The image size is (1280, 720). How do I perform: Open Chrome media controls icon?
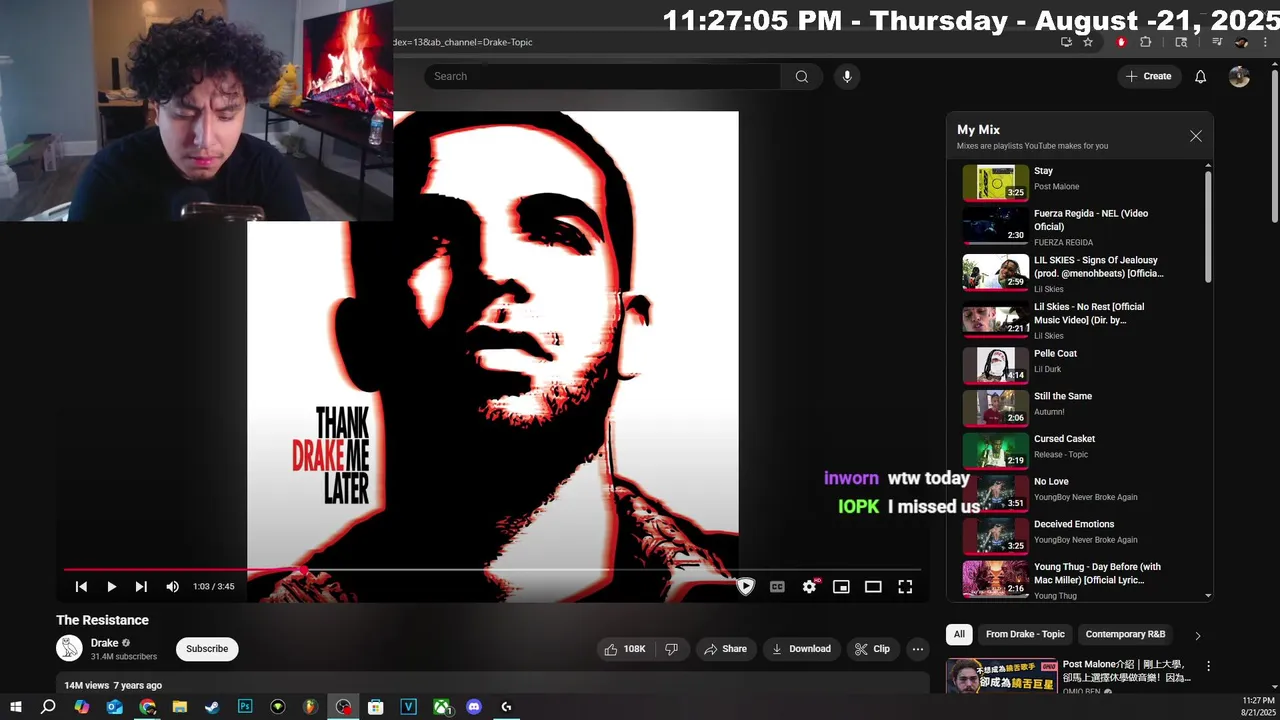pos(1217,42)
